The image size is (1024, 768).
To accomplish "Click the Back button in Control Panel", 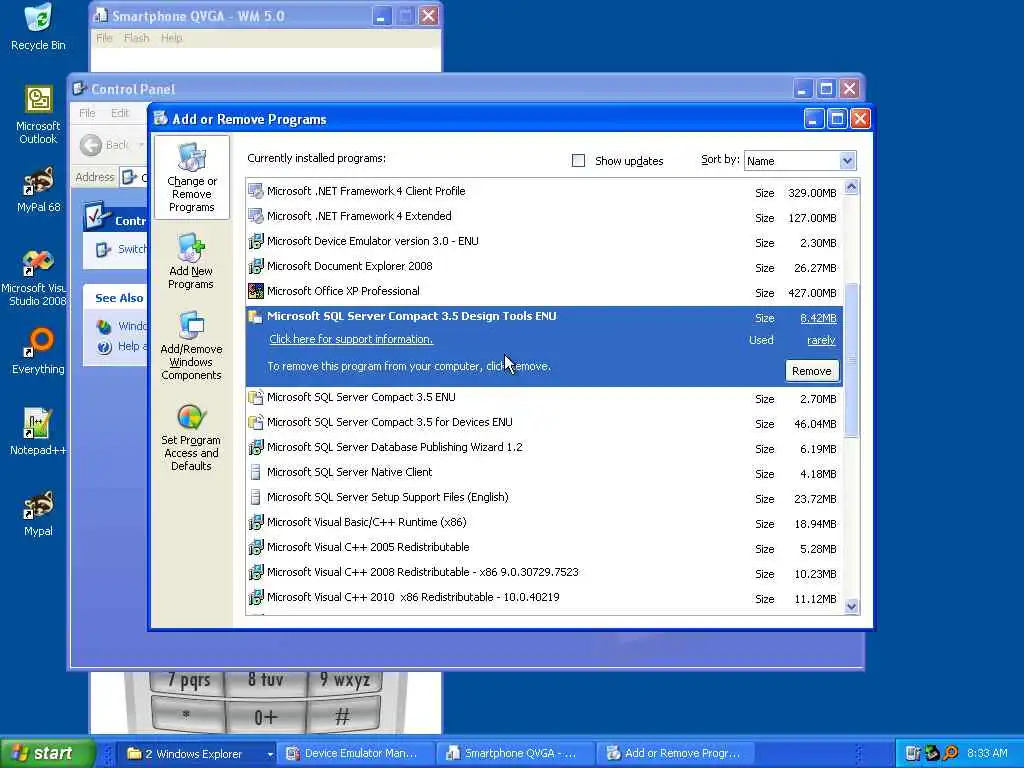I will [104, 145].
